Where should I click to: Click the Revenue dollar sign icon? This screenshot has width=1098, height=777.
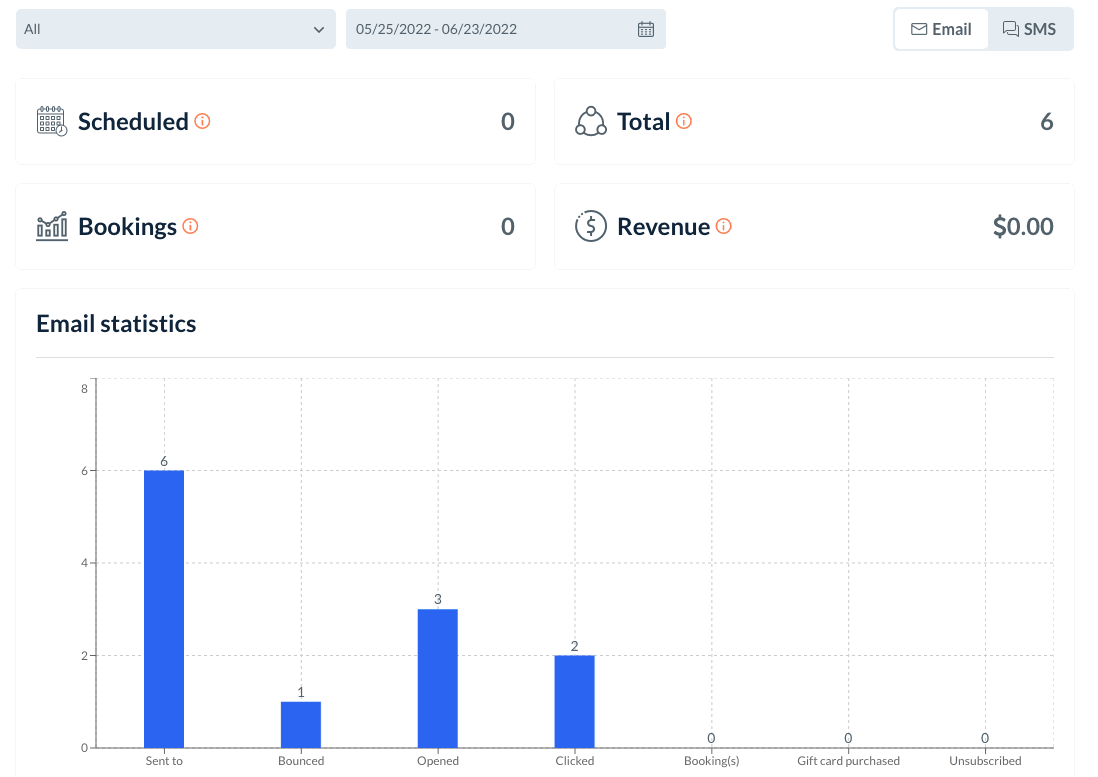click(591, 226)
